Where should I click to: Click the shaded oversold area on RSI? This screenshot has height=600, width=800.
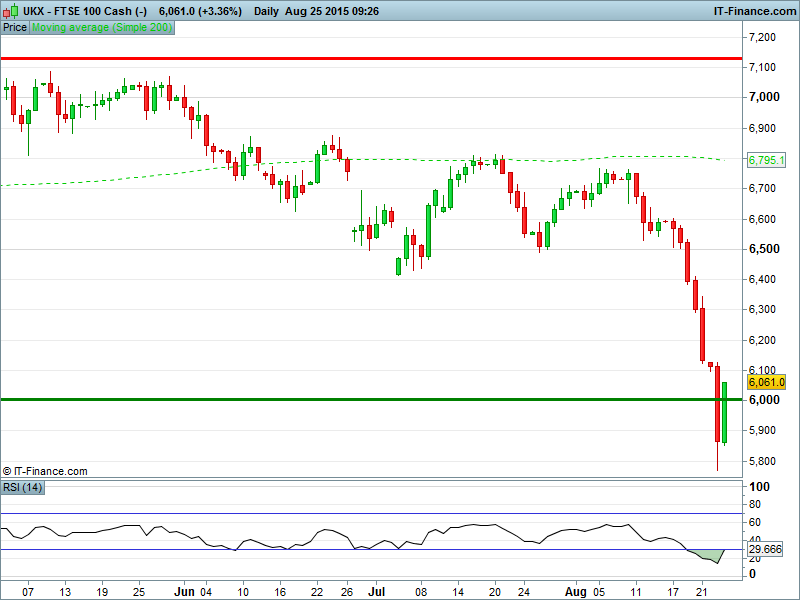pyautogui.click(x=712, y=553)
